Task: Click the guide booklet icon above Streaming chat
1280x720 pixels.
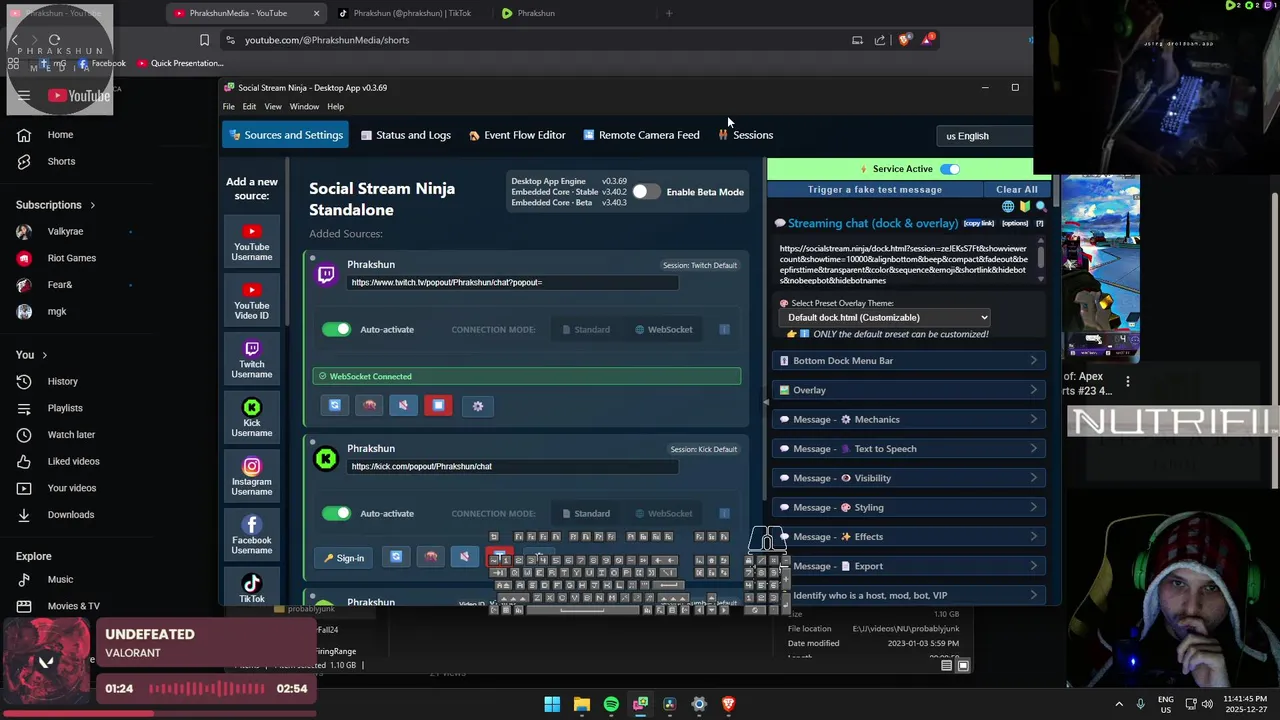Action: [x=1025, y=206]
